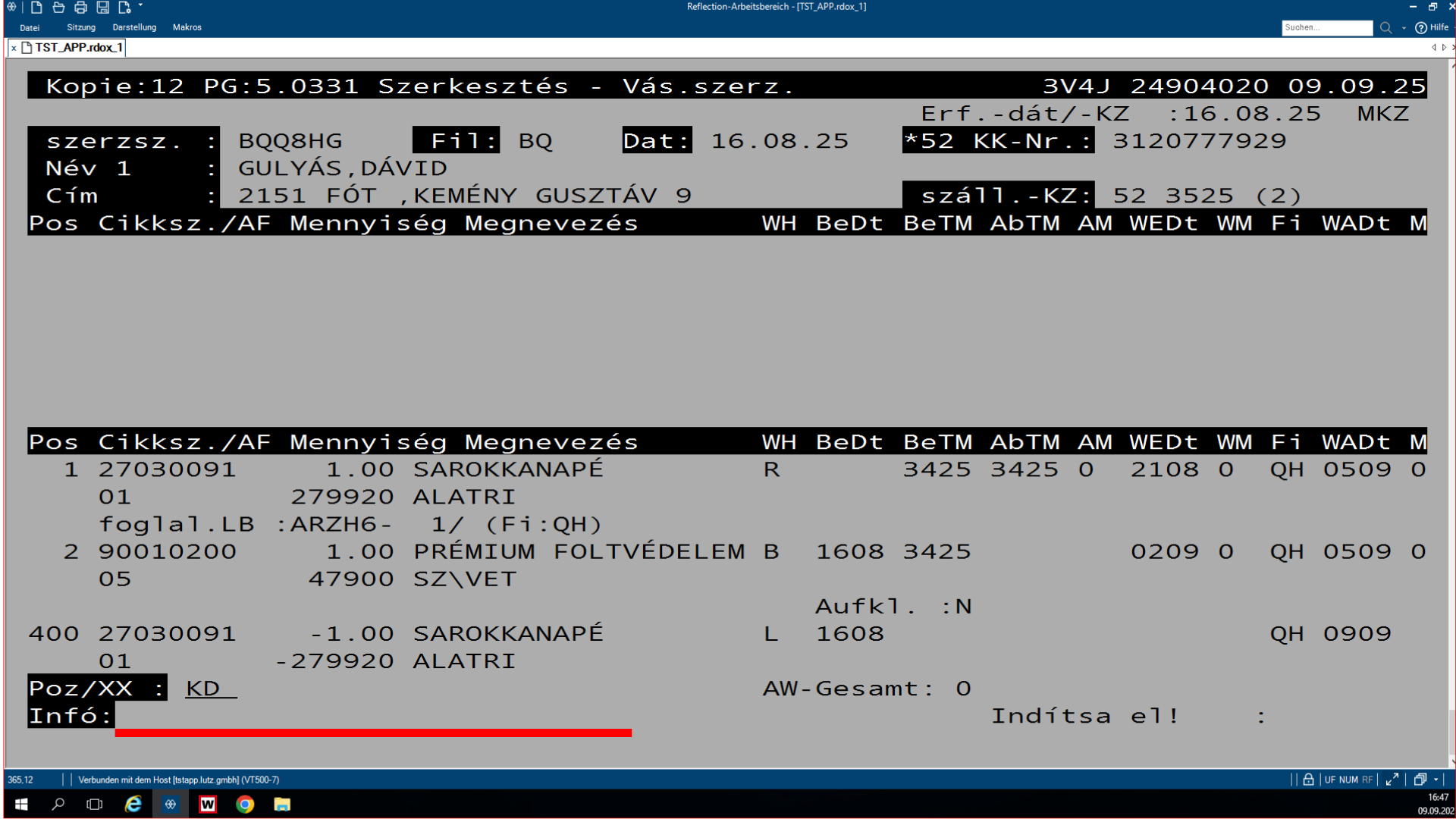Screen dimensions: 1456x819
Task: Click the Reflection workspace logo icon
Action: 11,7
